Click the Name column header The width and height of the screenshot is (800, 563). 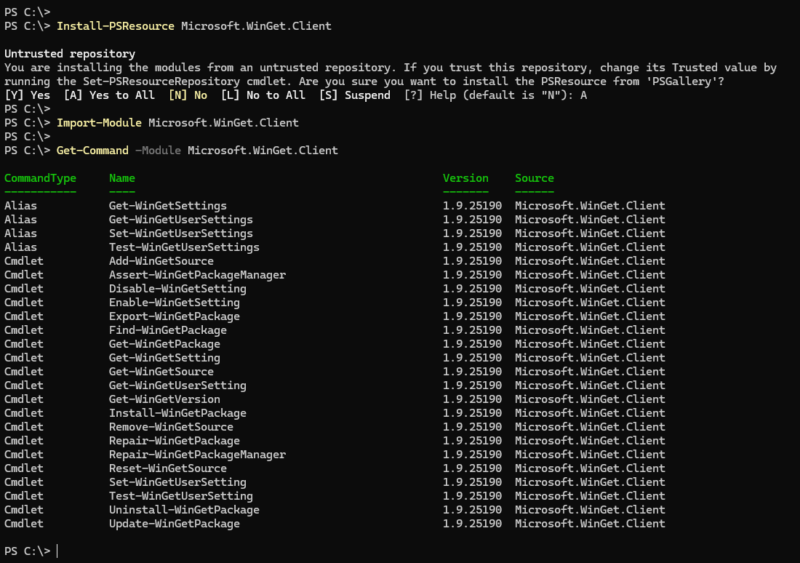(x=122, y=178)
